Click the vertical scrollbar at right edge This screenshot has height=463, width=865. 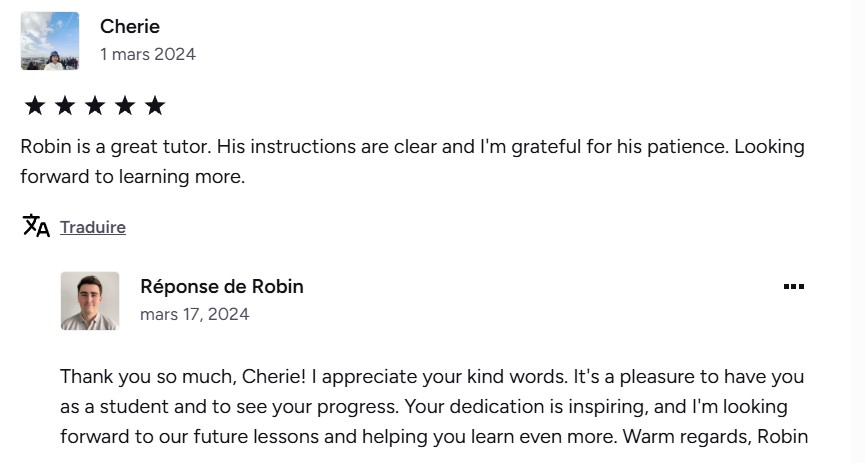coord(858,232)
